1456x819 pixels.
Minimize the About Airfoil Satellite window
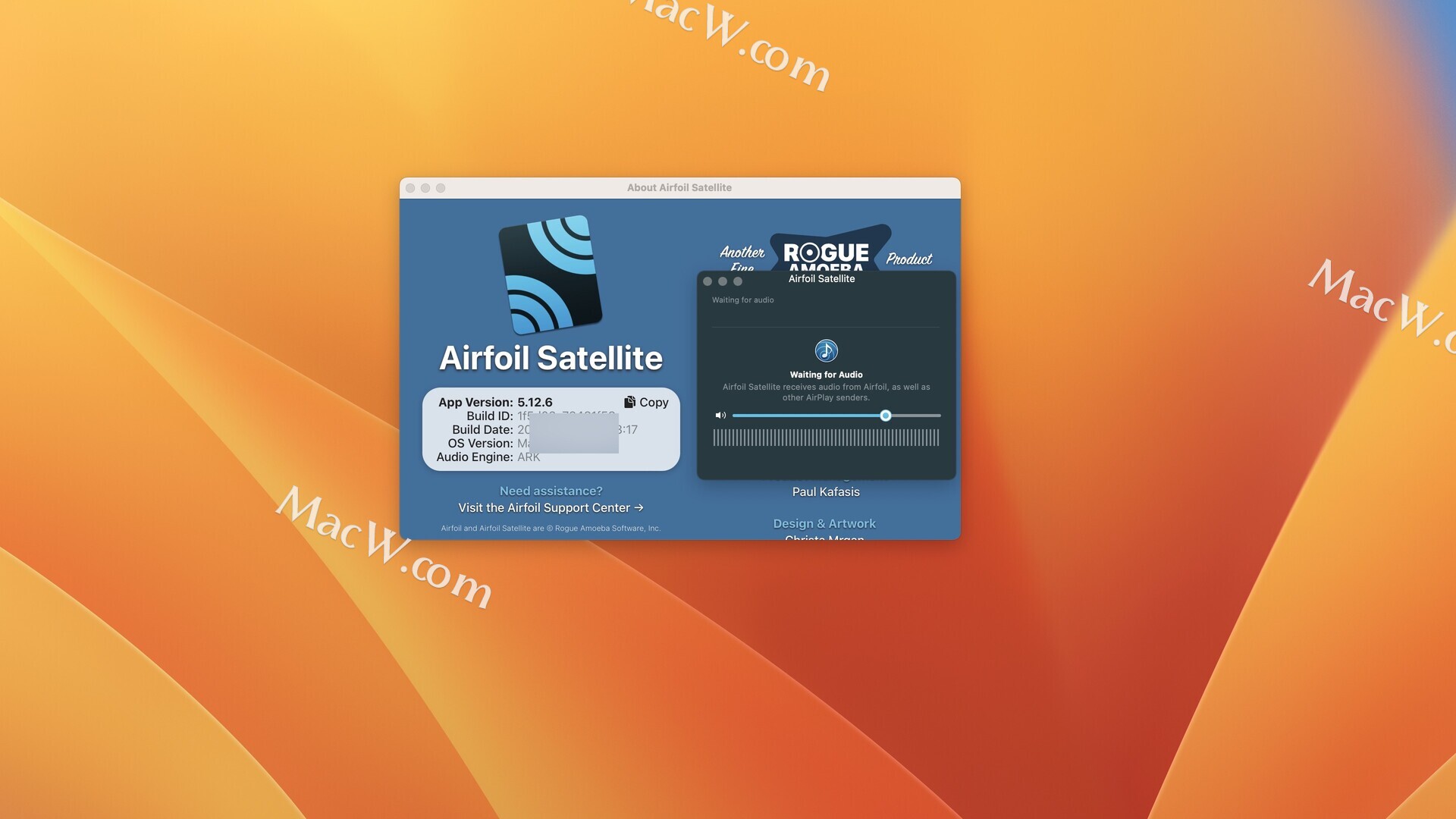pyautogui.click(x=425, y=188)
